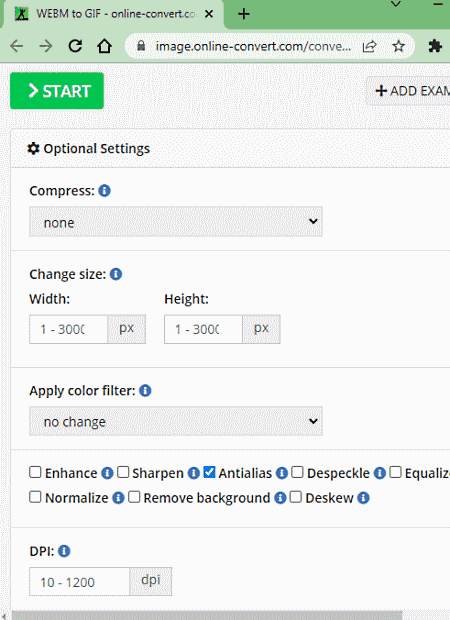Click the Apply color filter info icon
The image size is (450, 620).
(x=145, y=391)
